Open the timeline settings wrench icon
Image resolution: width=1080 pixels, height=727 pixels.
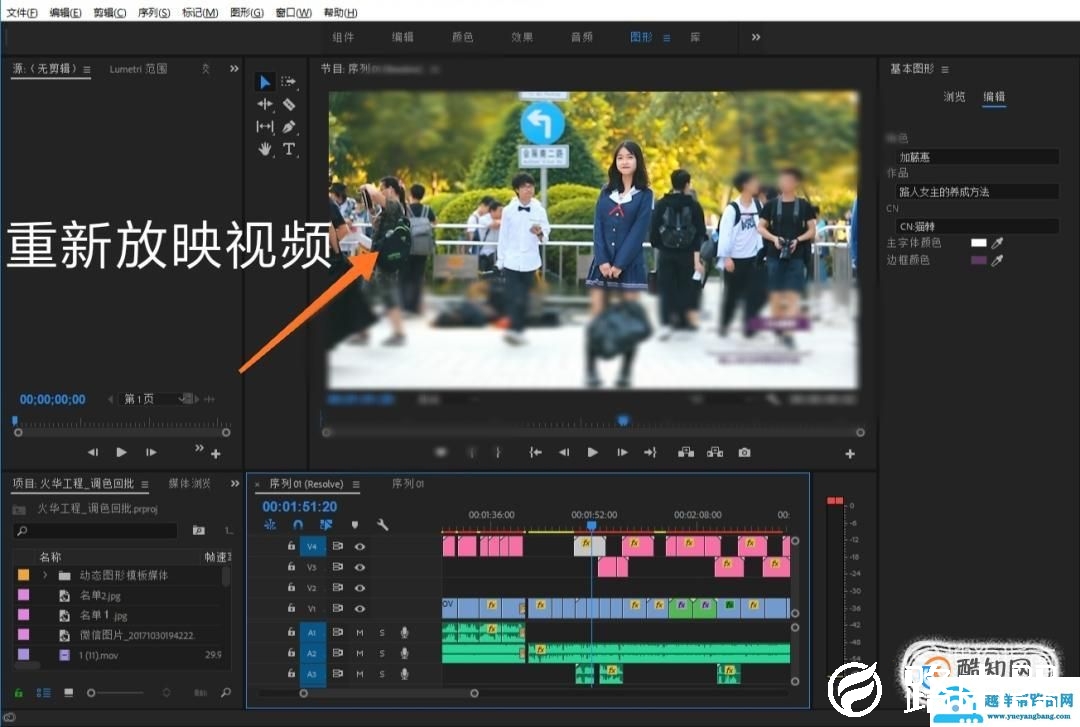coord(383,526)
